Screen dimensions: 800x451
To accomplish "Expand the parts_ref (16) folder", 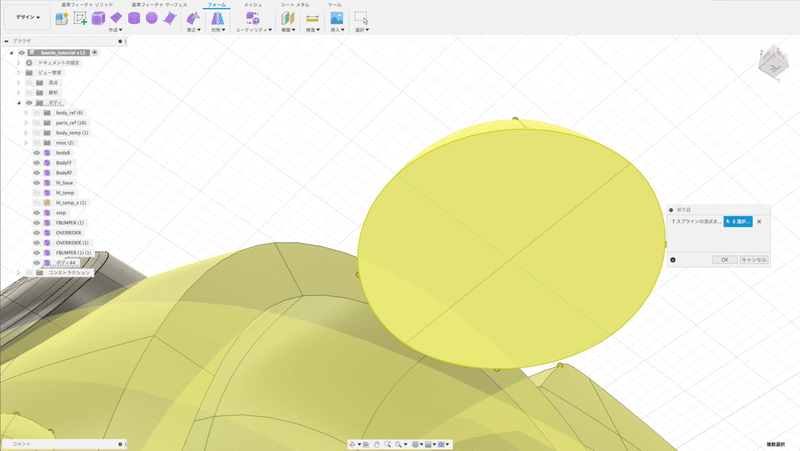I will (27, 122).
